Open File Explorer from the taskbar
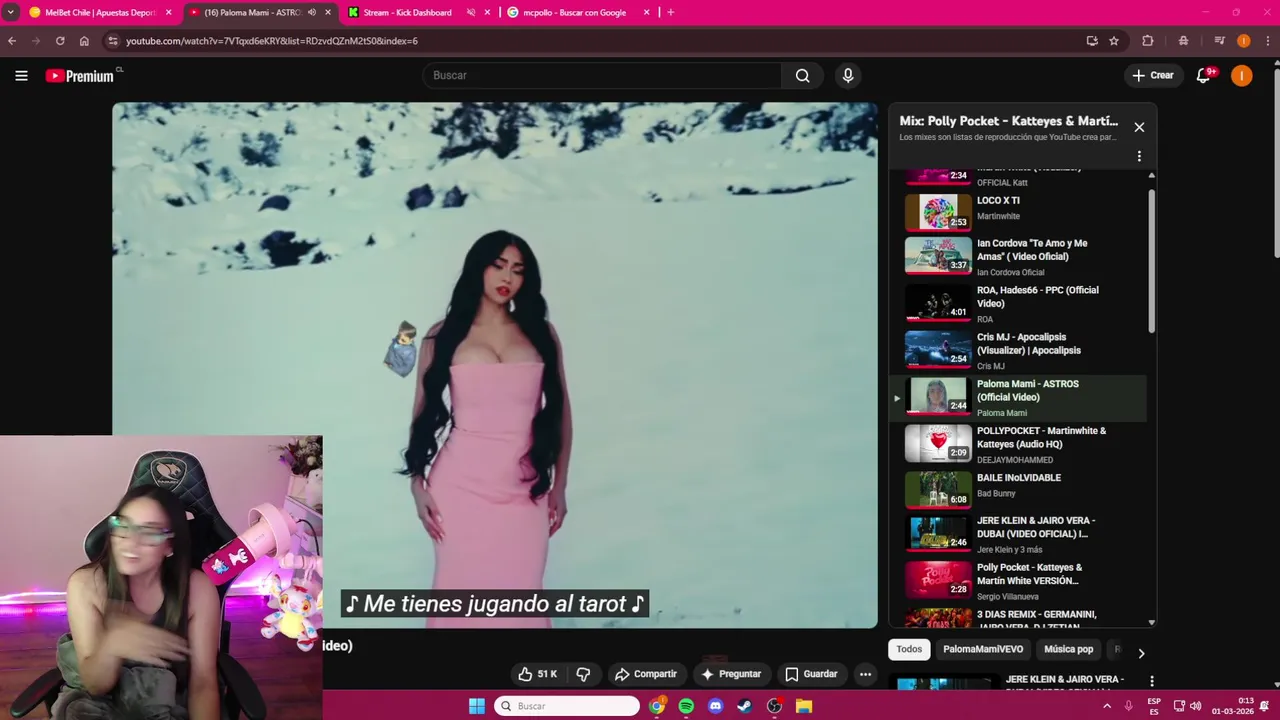This screenshot has height=720, width=1280. tap(804, 706)
